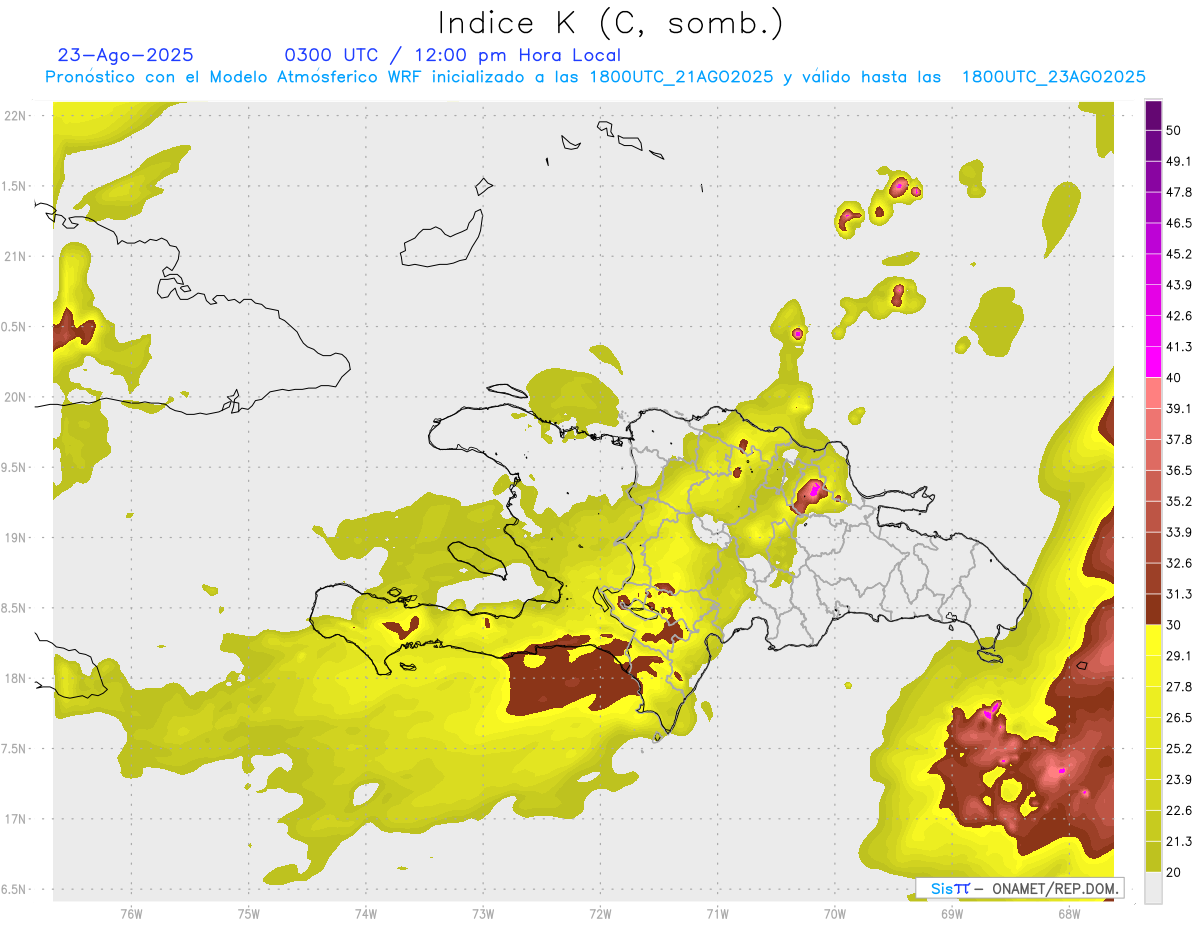The width and height of the screenshot is (1200, 927).
Task: Select the salmon swatch between 39.1 and 40
Action: 1153,393
